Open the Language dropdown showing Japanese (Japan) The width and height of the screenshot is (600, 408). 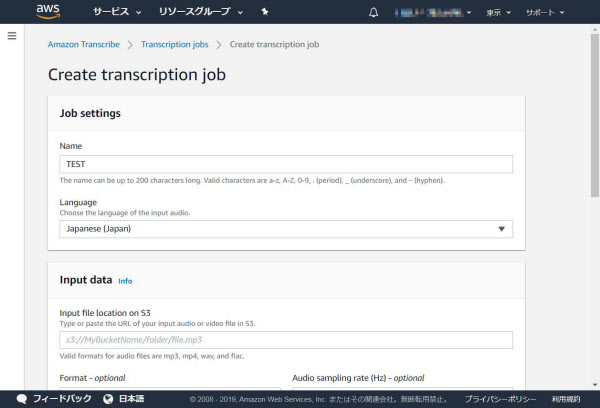pos(286,229)
